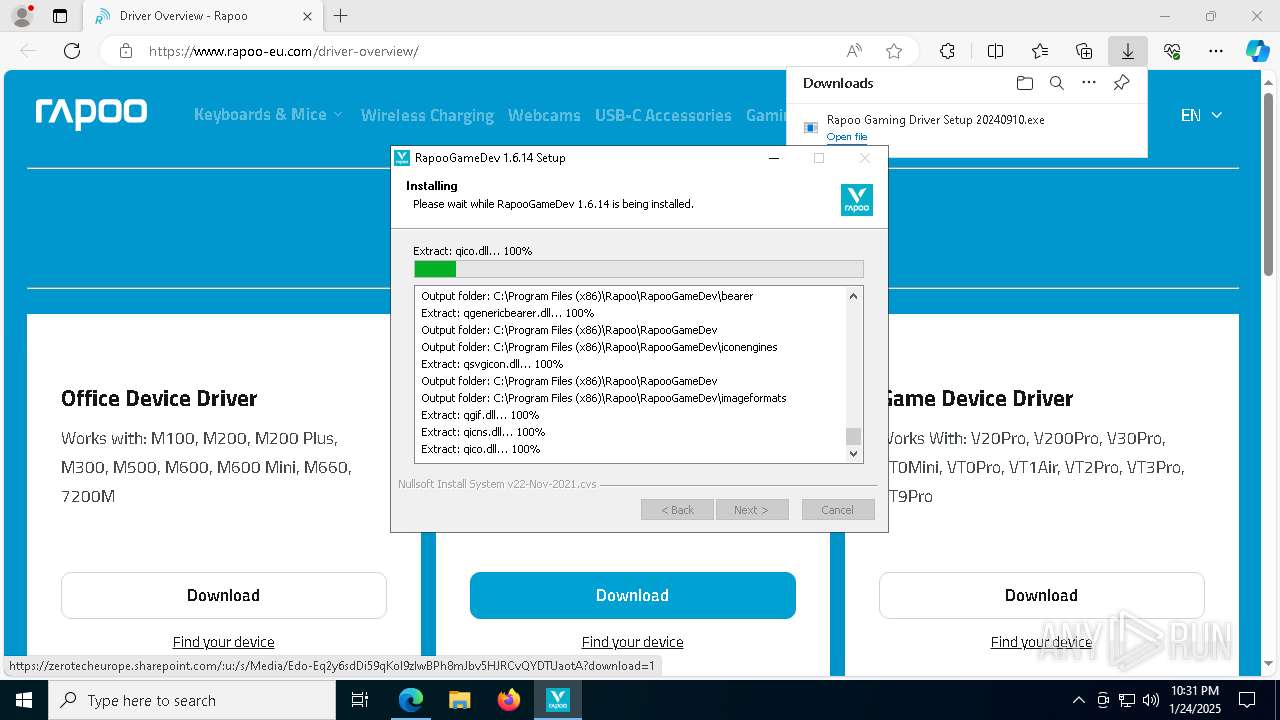Cancel the RapooGameDev installation

pos(838,509)
